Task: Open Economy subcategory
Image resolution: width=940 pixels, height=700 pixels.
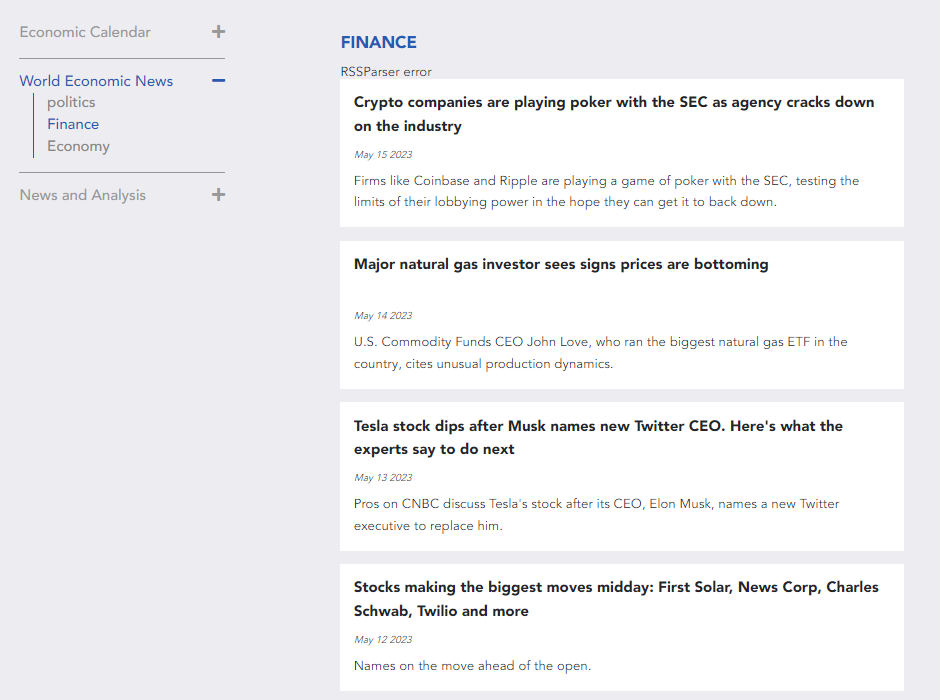Action: (x=79, y=146)
